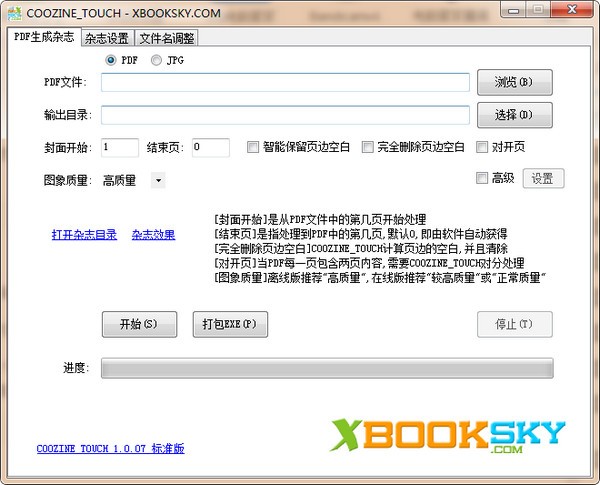The height and width of the screenshot is (485, 600).
Task: Tick the 高级 checkbox
Action: click(x=482, y=178)
